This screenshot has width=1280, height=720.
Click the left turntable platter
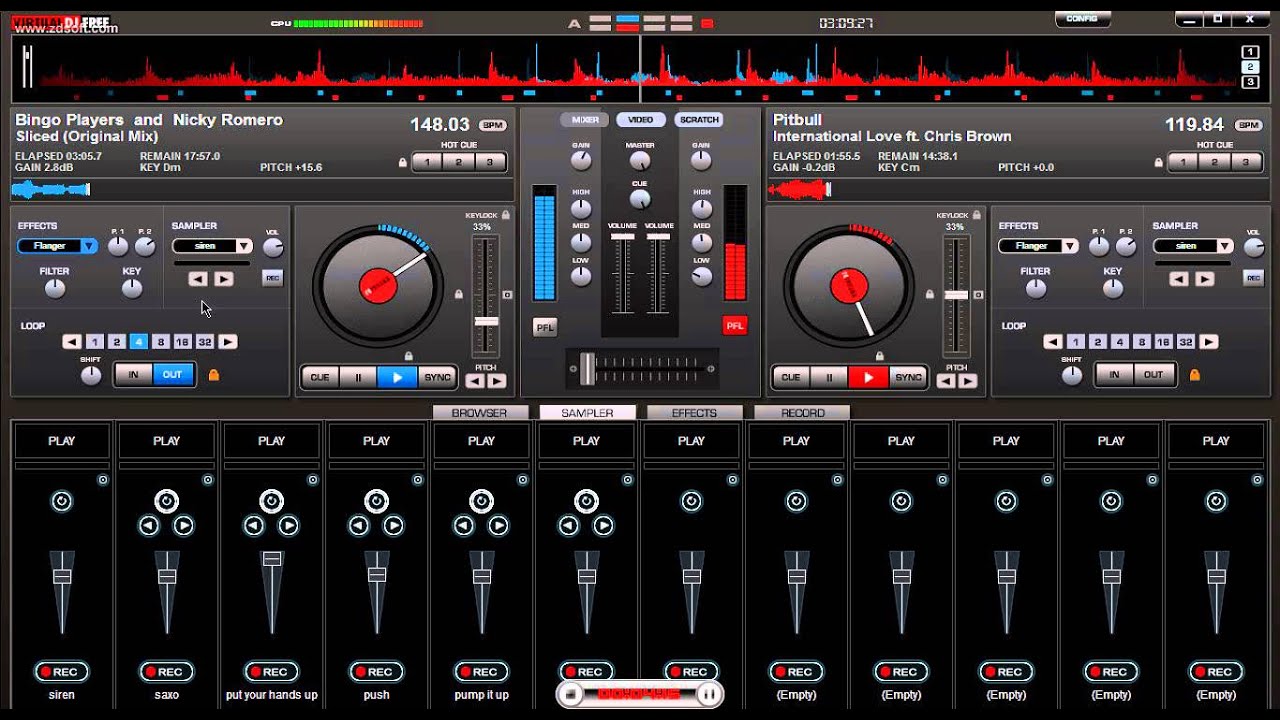click(378, 287)
